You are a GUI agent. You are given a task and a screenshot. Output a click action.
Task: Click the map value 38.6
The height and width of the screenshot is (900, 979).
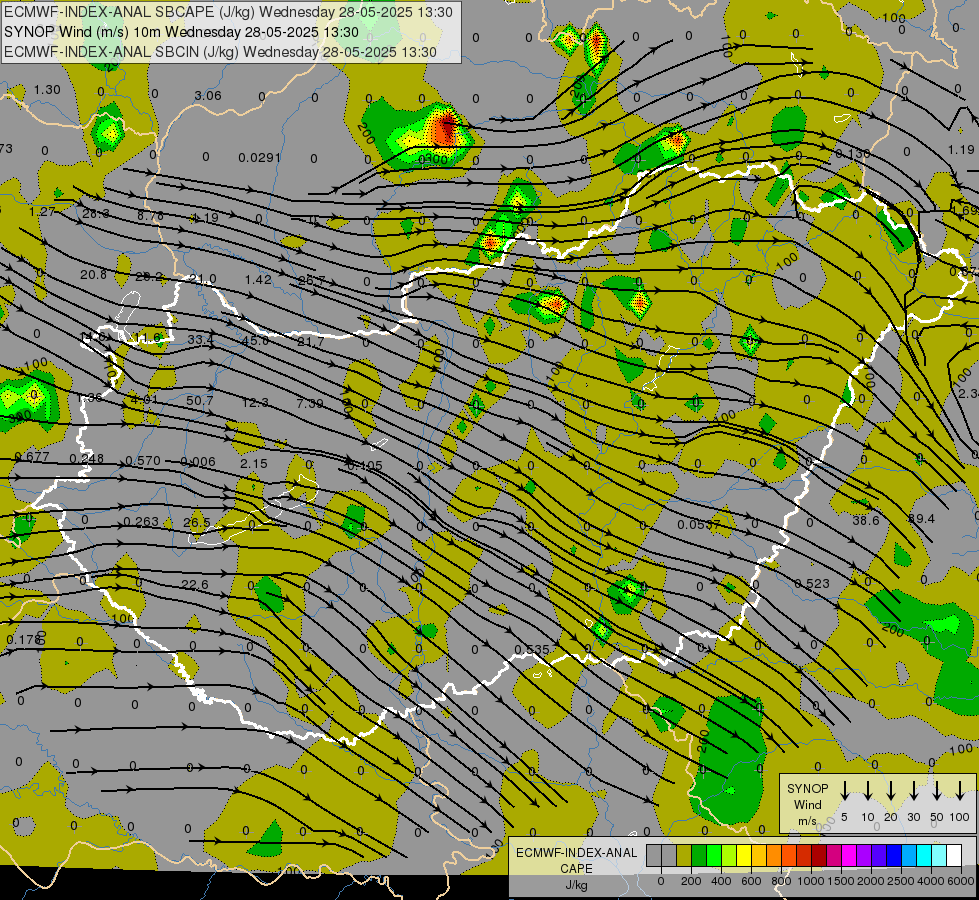coord(866,520)
